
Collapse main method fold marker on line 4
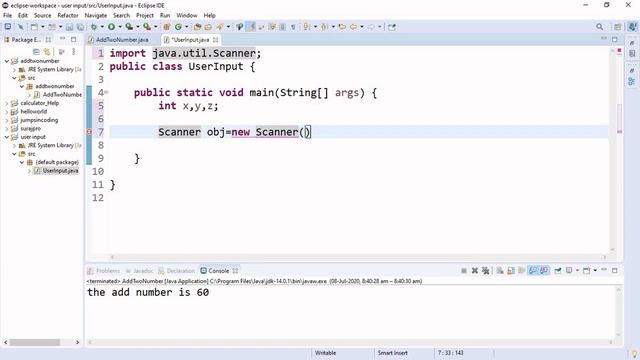coord(106,92)
